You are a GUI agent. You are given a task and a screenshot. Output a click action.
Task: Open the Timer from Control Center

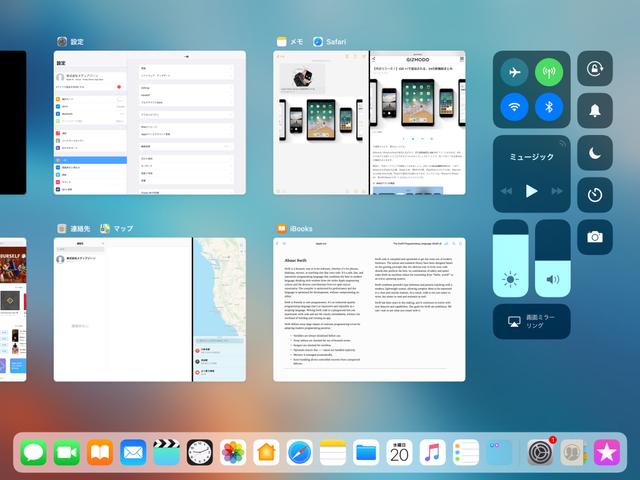[595, 195]
